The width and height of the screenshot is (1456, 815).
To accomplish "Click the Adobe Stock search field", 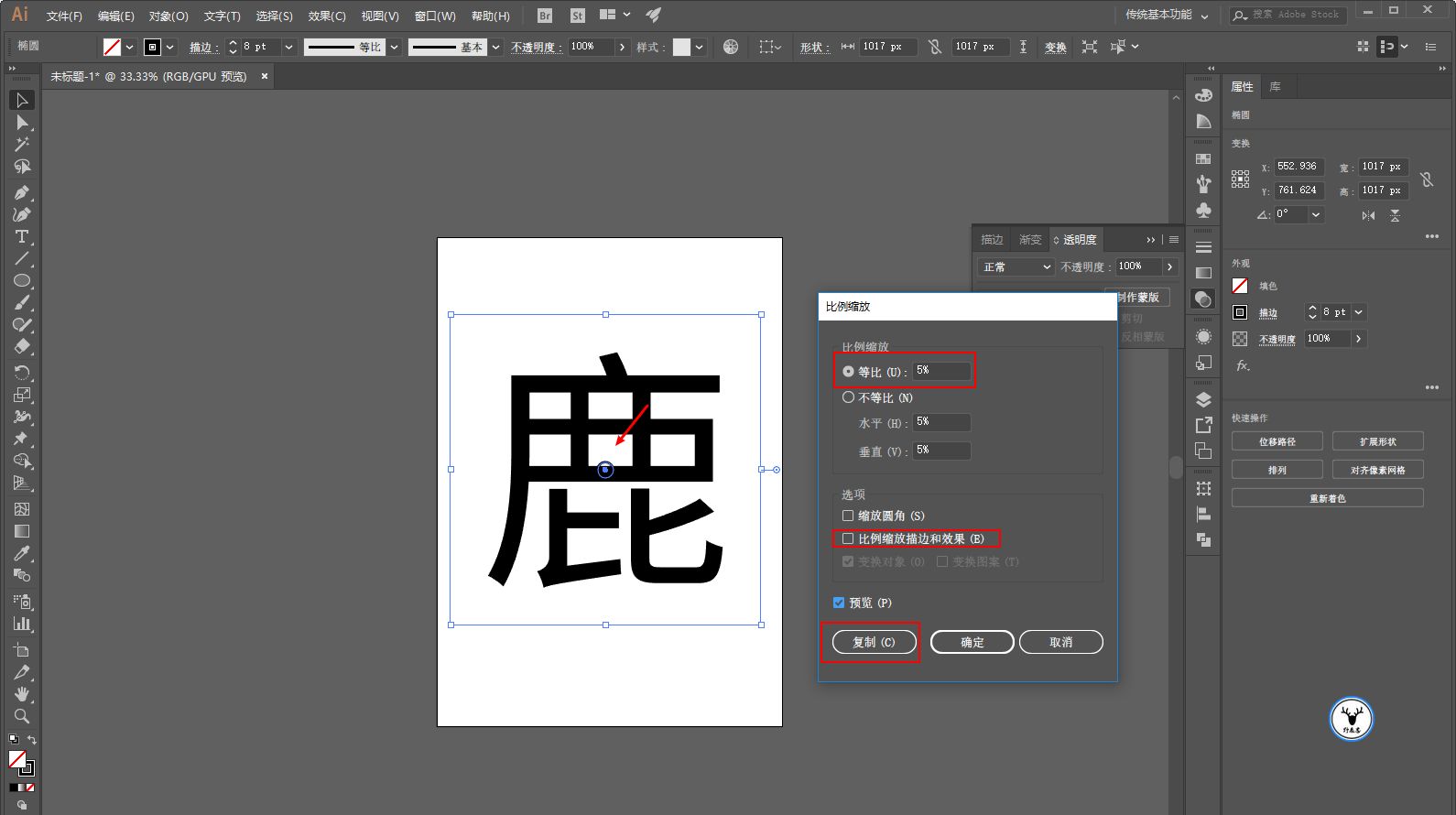I will (x=1287, y=15).
